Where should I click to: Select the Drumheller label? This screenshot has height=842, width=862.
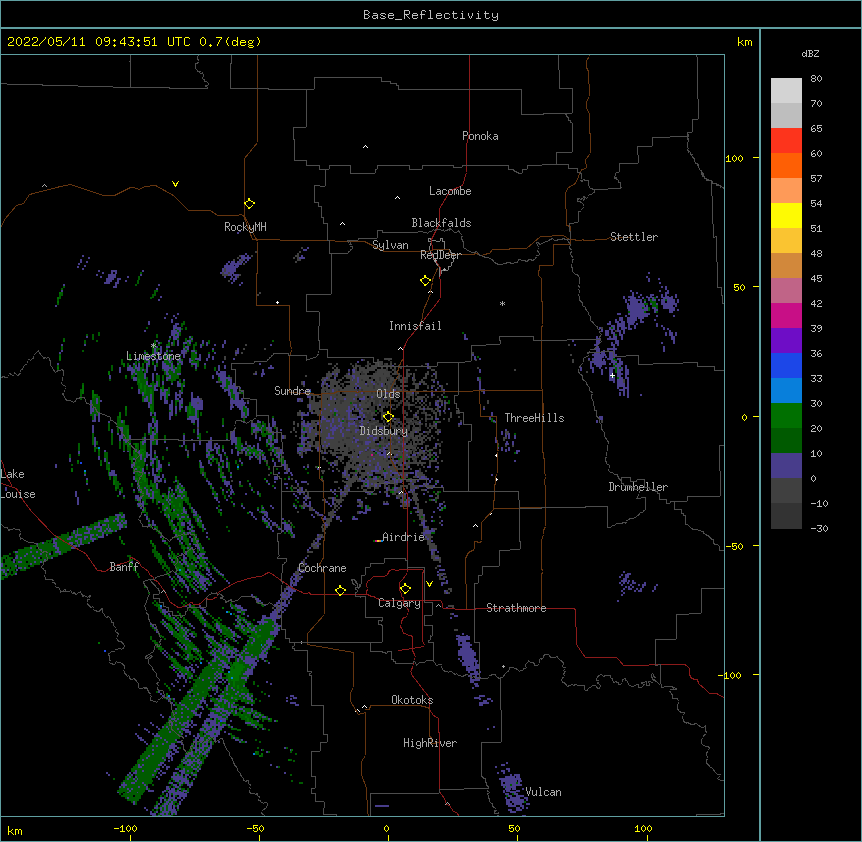tap(638, 487)
